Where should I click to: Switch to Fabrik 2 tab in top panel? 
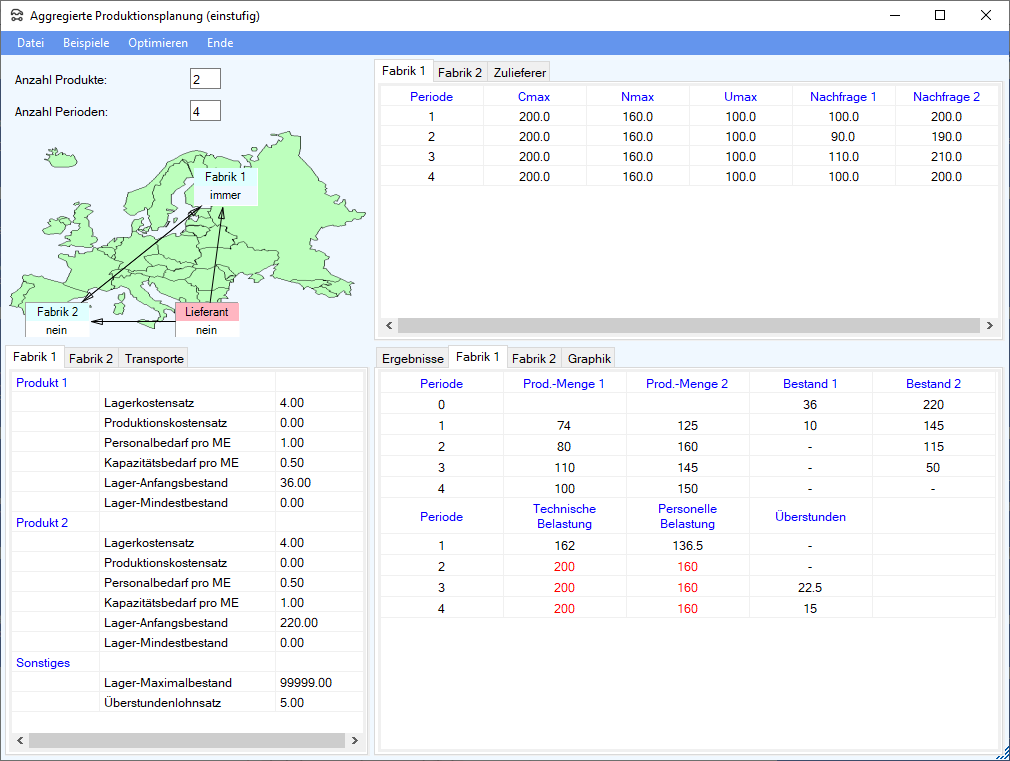(x=460, y=72)
